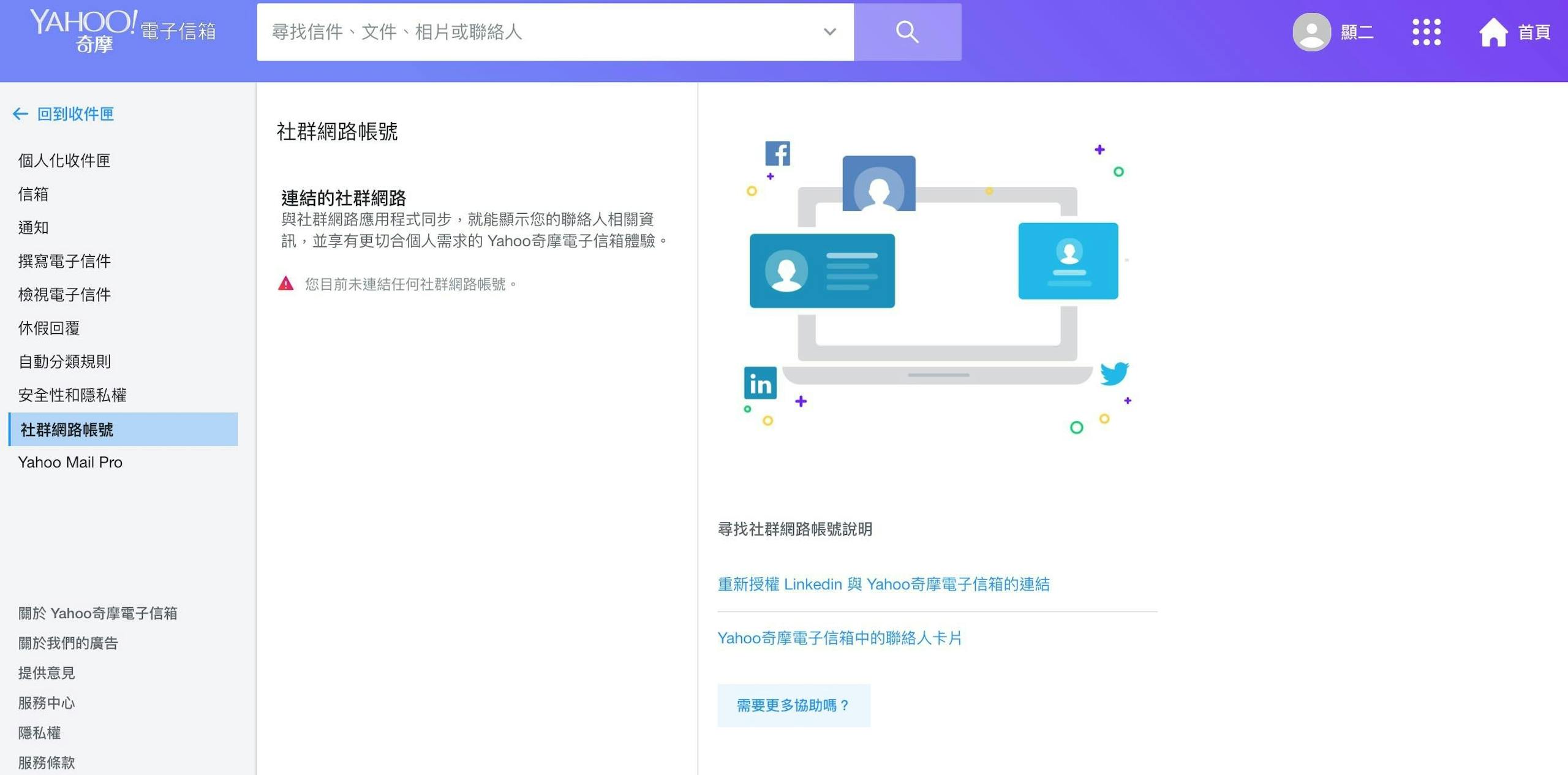Open 重新授權 Linkedin link
The image size is (1568, 775).
pos(883,584)
